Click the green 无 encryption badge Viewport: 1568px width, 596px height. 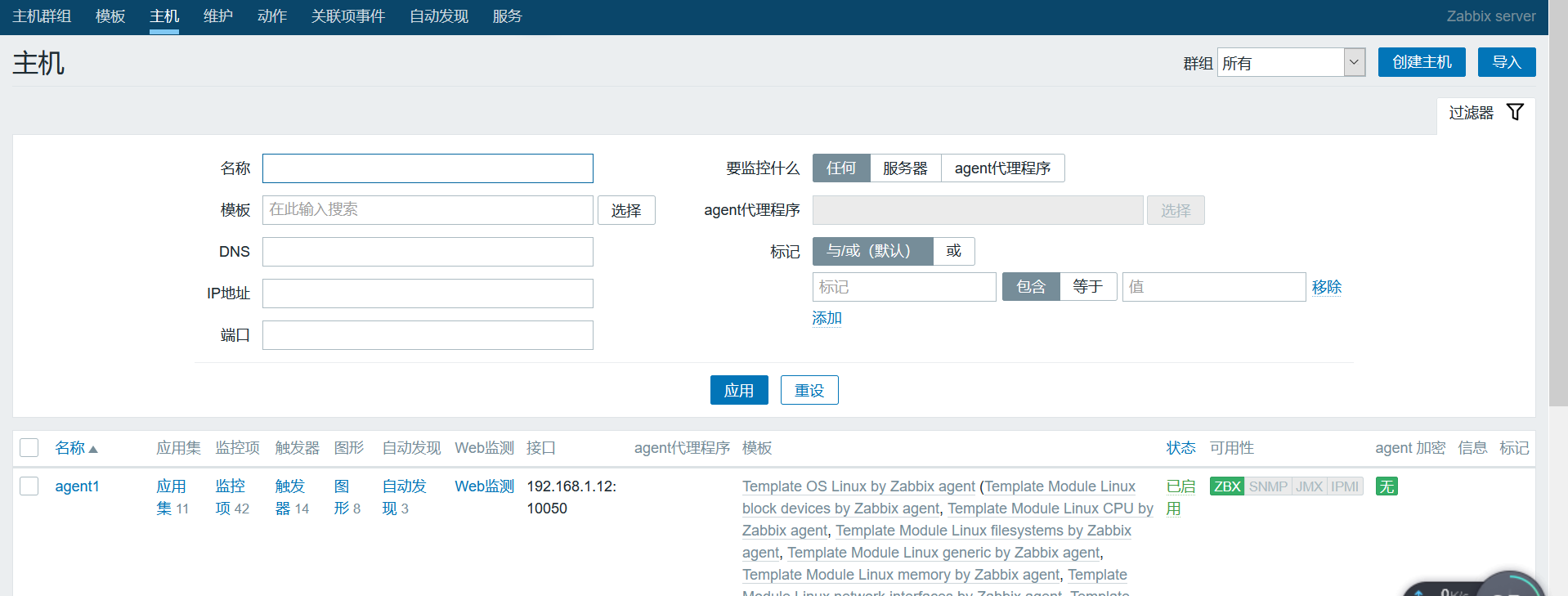(1387, 486)
